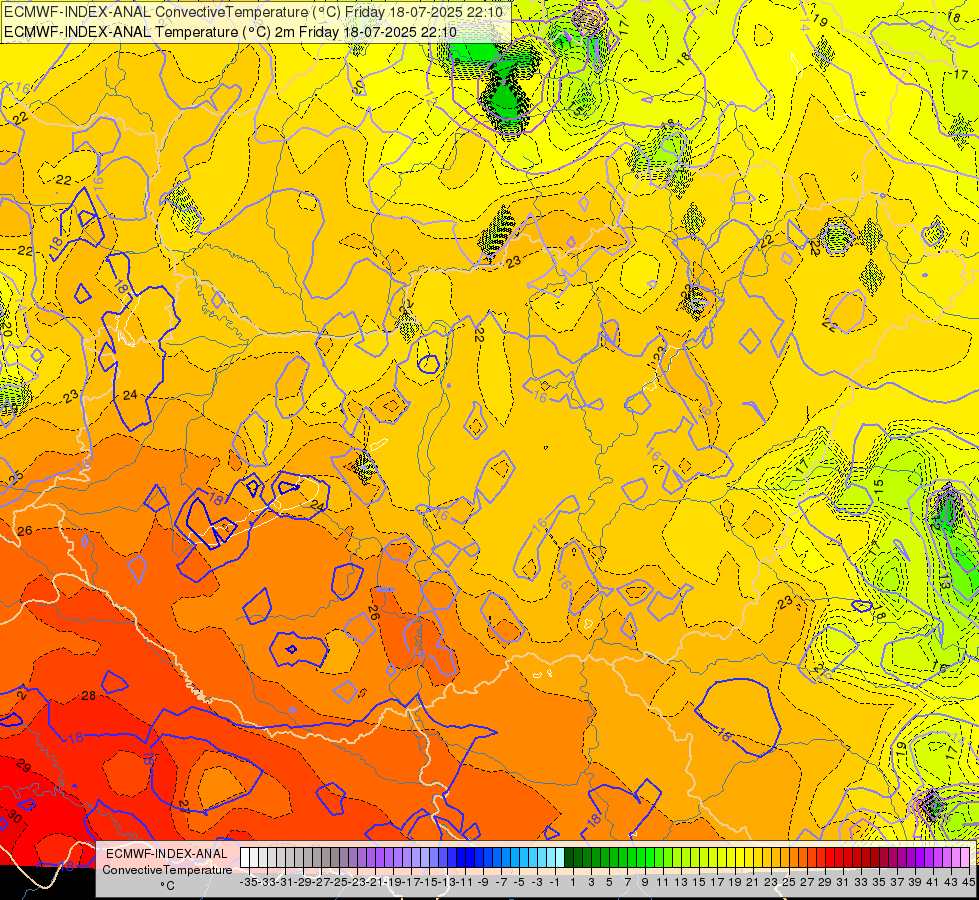Pick the pink swatch above 45
Screen dimensions: 979x900
965,858
